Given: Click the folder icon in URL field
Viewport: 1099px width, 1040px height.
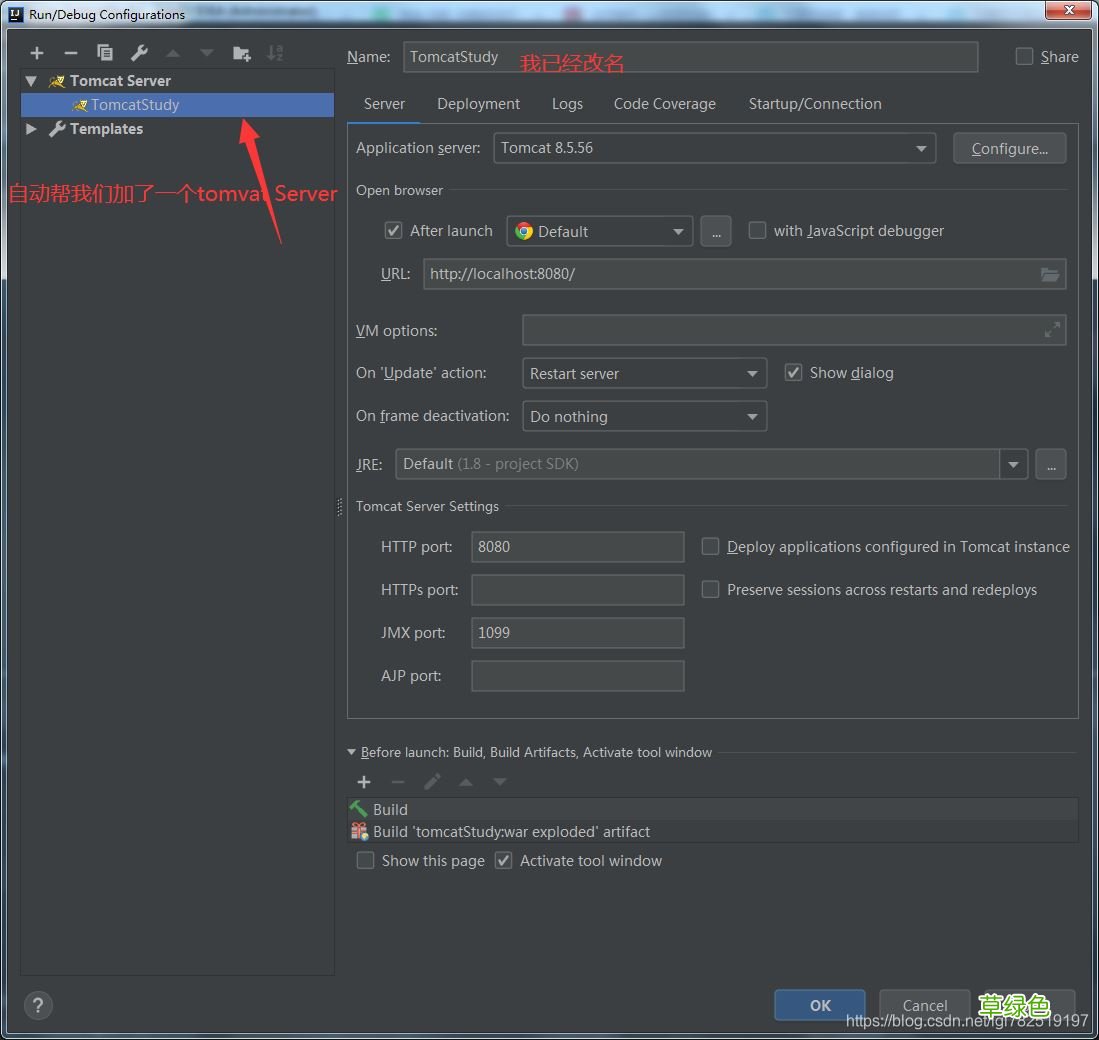Looking at the screenshot, I should (1049, 274).
